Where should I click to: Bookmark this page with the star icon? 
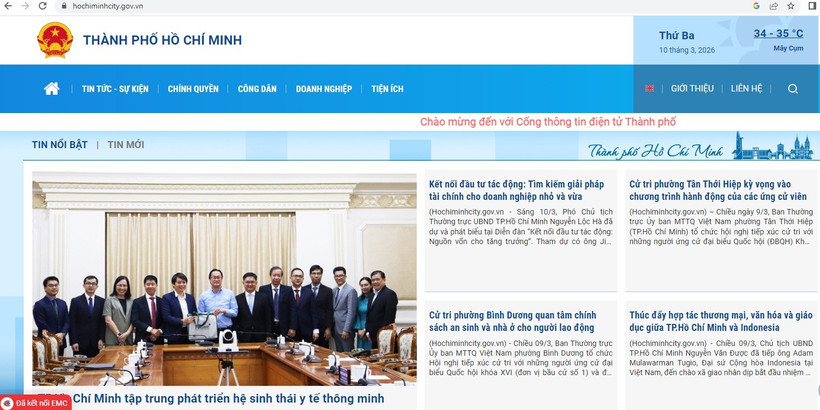791,6
